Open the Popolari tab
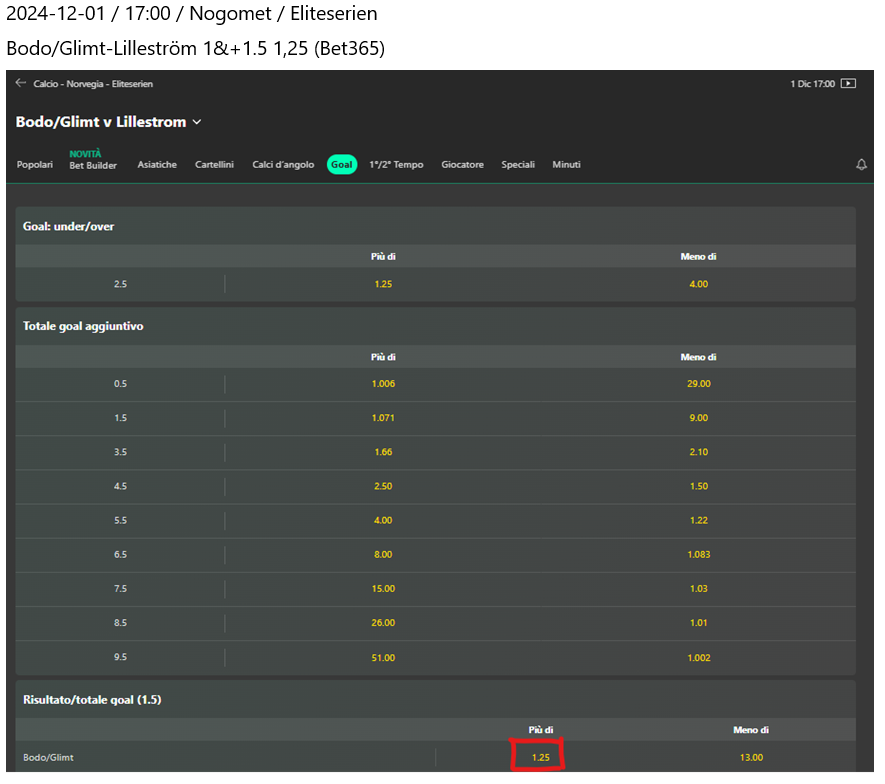This screenshot has height=784, width=885. [35, 165]
